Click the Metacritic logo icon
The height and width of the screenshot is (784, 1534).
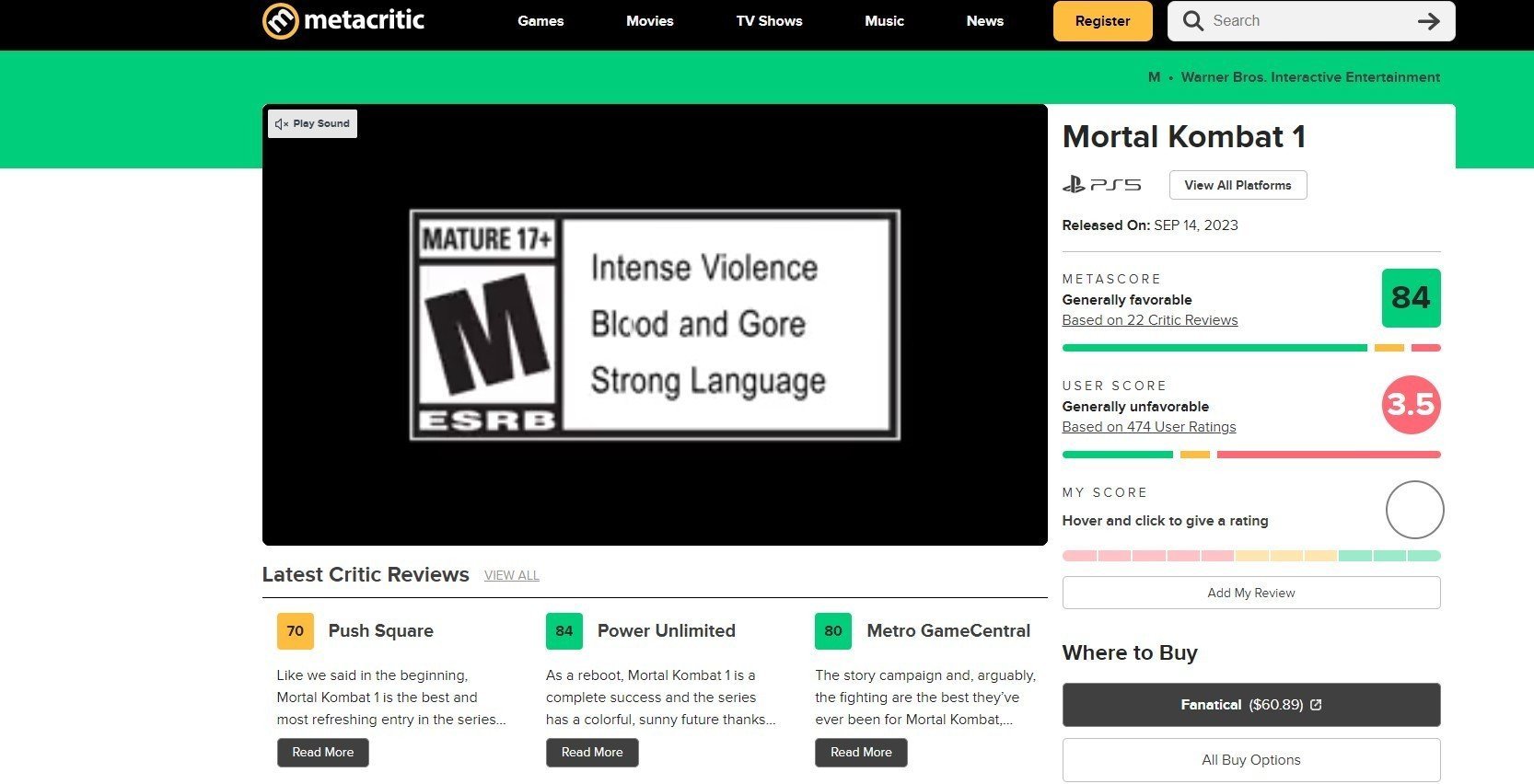[x=281, y=20]
